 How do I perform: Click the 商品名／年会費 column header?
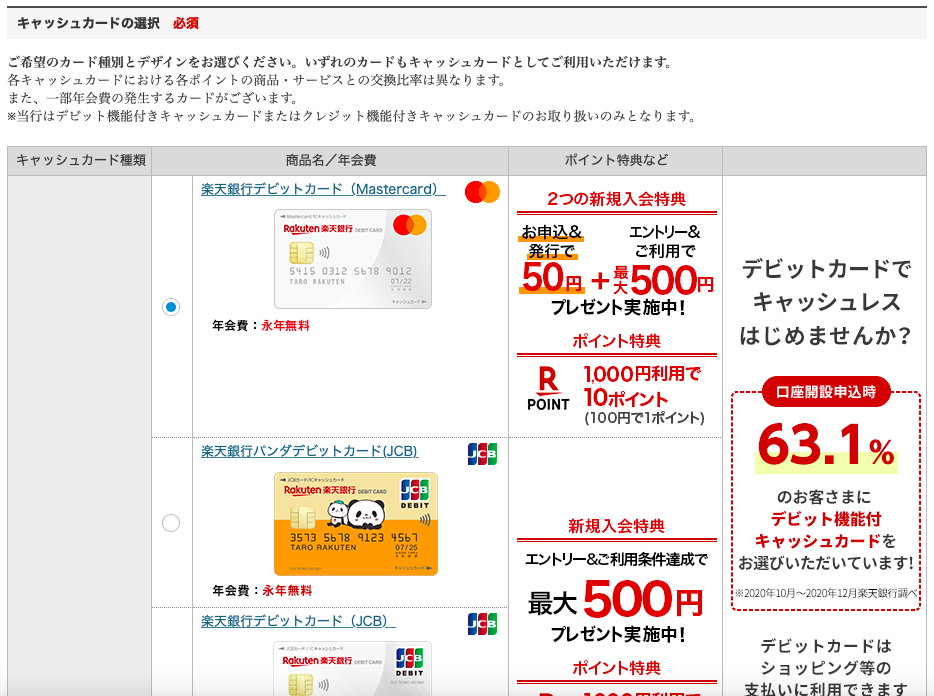(x=331, y=160)
